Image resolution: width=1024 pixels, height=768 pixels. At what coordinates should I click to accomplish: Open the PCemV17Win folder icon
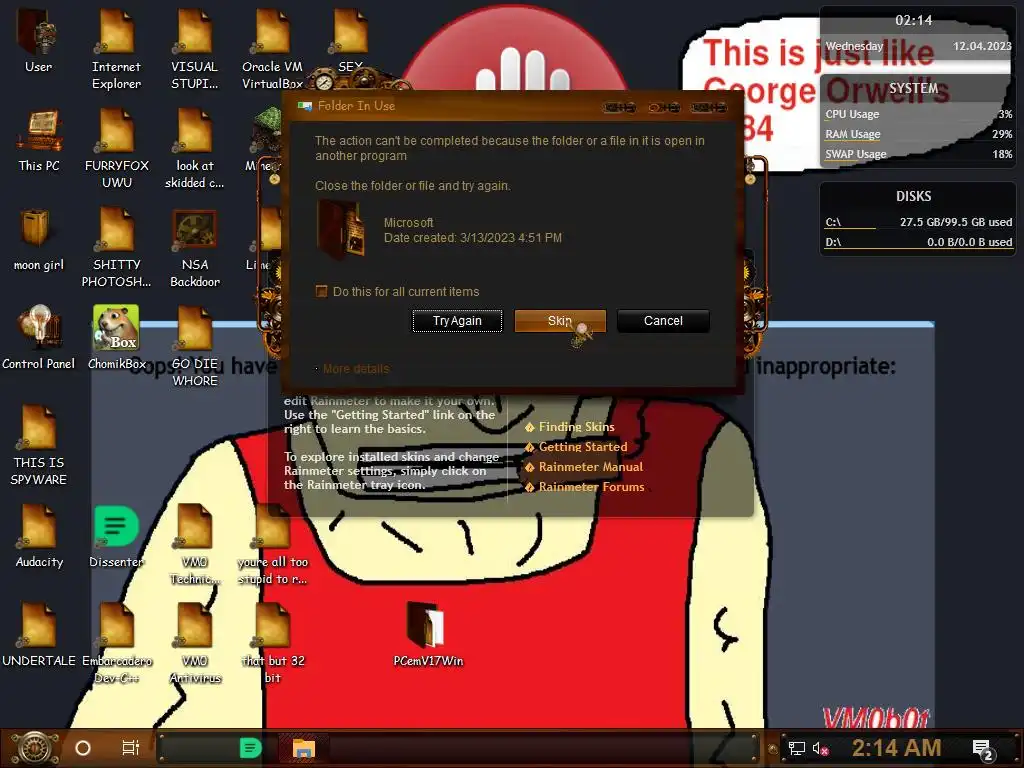428,635
